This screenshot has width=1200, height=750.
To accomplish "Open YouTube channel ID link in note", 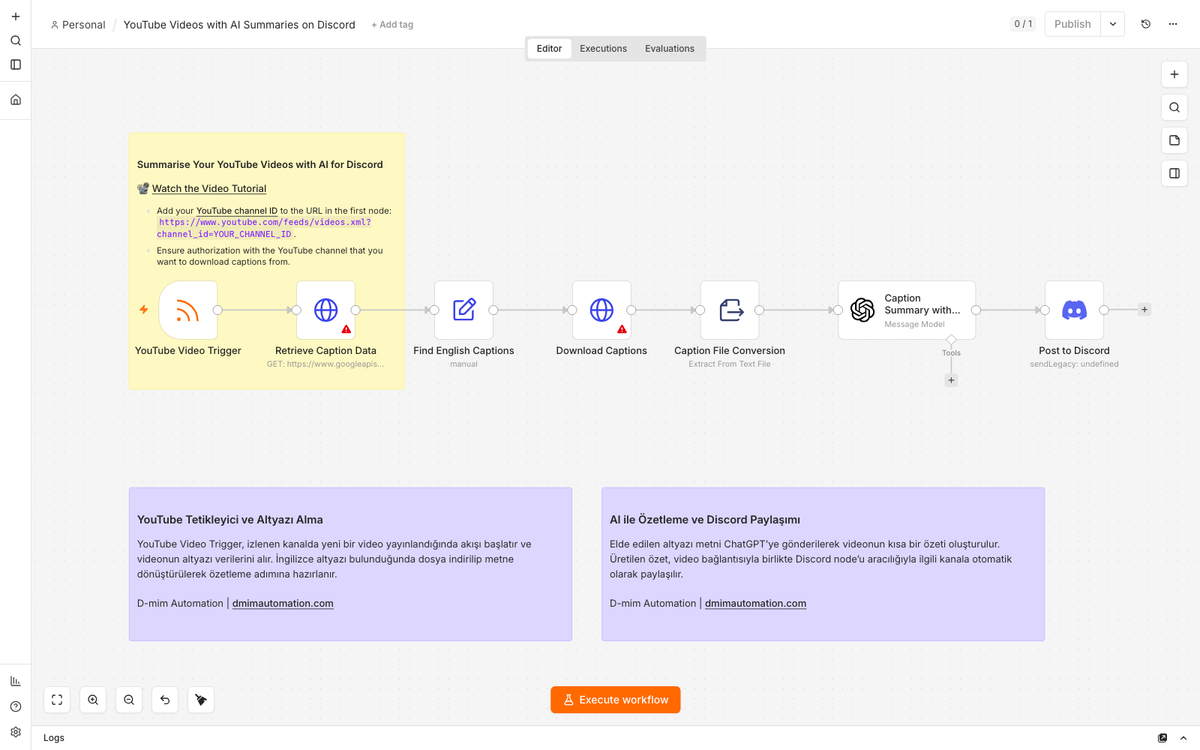I will [237, 211].
